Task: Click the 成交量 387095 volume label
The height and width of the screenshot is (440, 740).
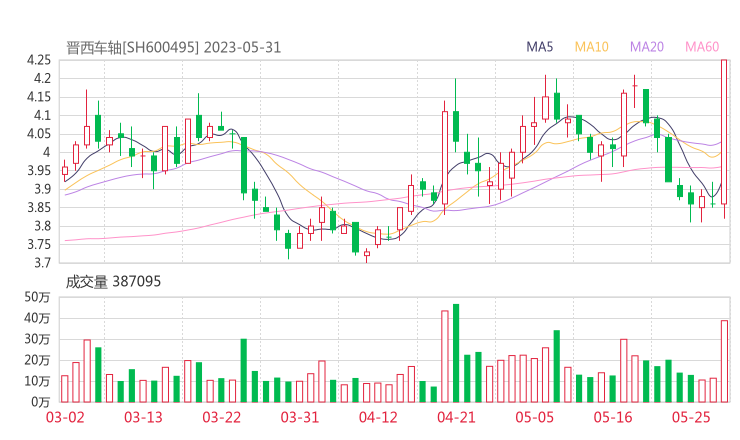Action: pos(113,282)
